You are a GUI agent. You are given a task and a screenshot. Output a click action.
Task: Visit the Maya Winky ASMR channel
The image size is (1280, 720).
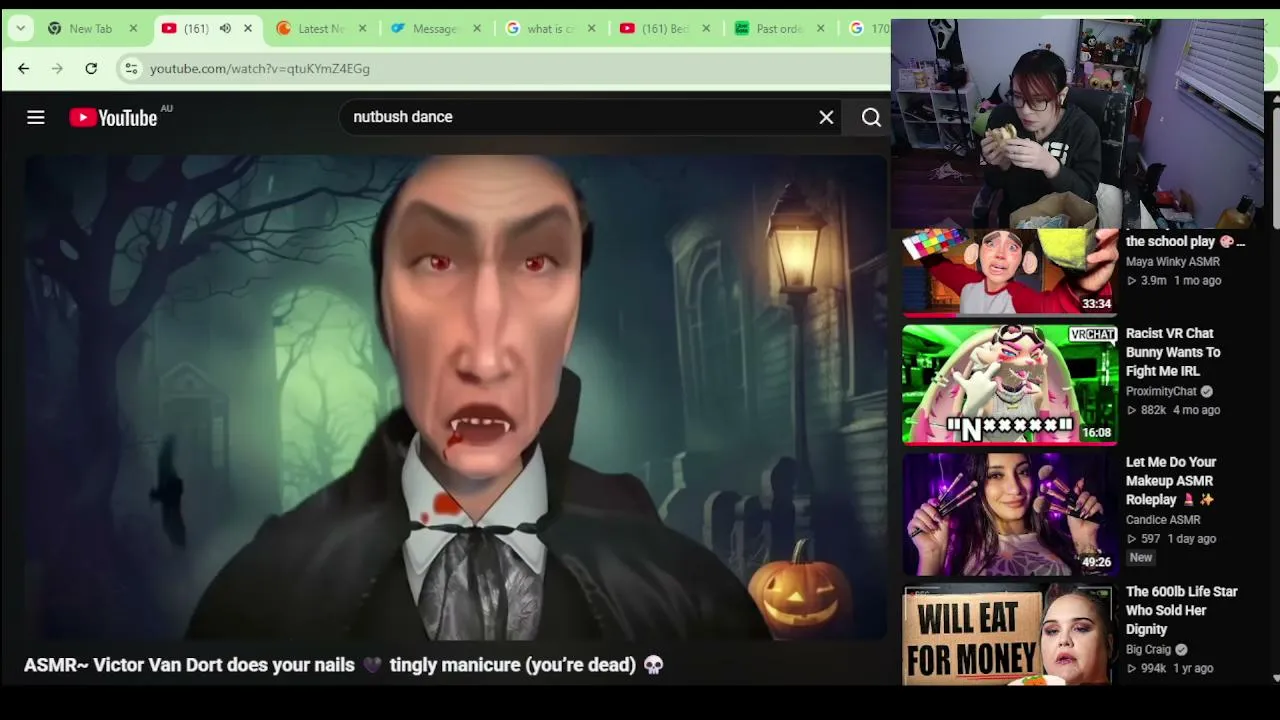(x=1173, y=261)
